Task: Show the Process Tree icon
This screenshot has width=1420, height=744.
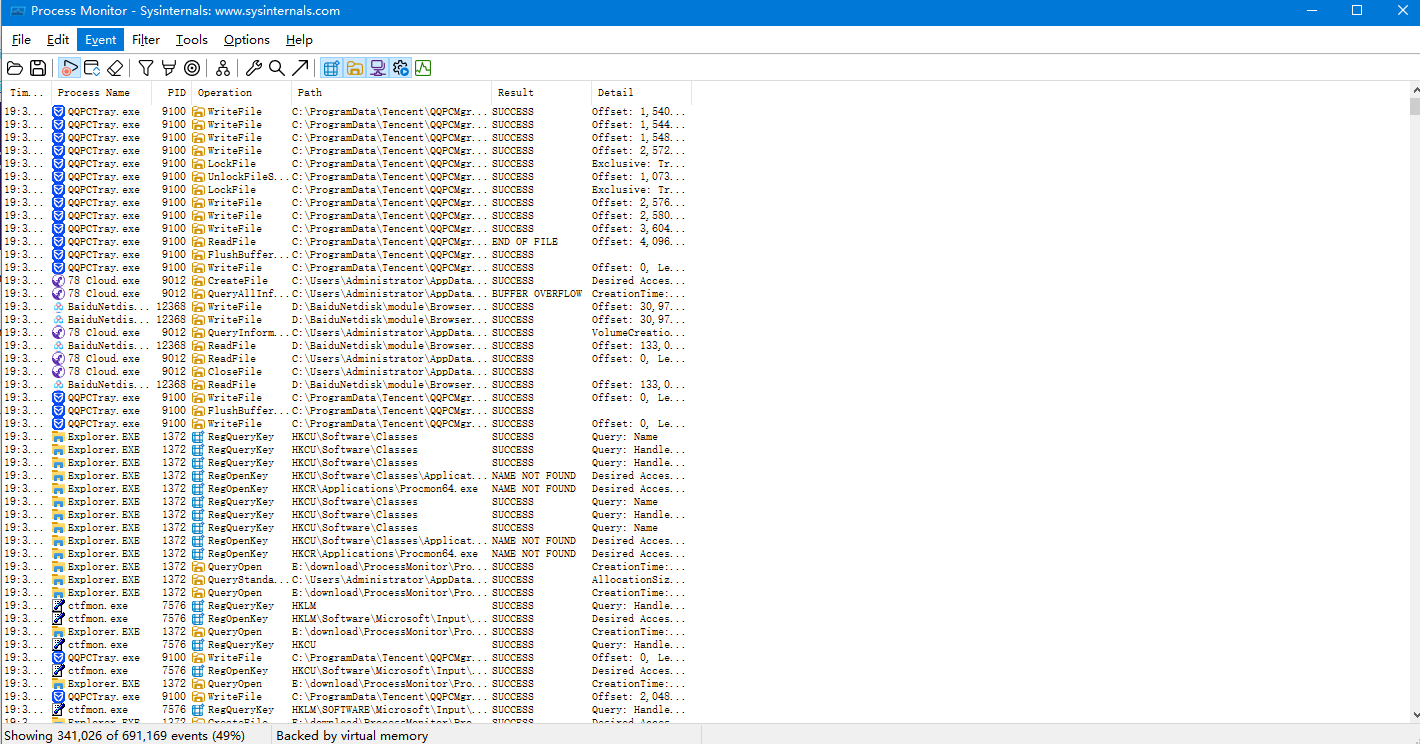Action: tap(223, 68)
